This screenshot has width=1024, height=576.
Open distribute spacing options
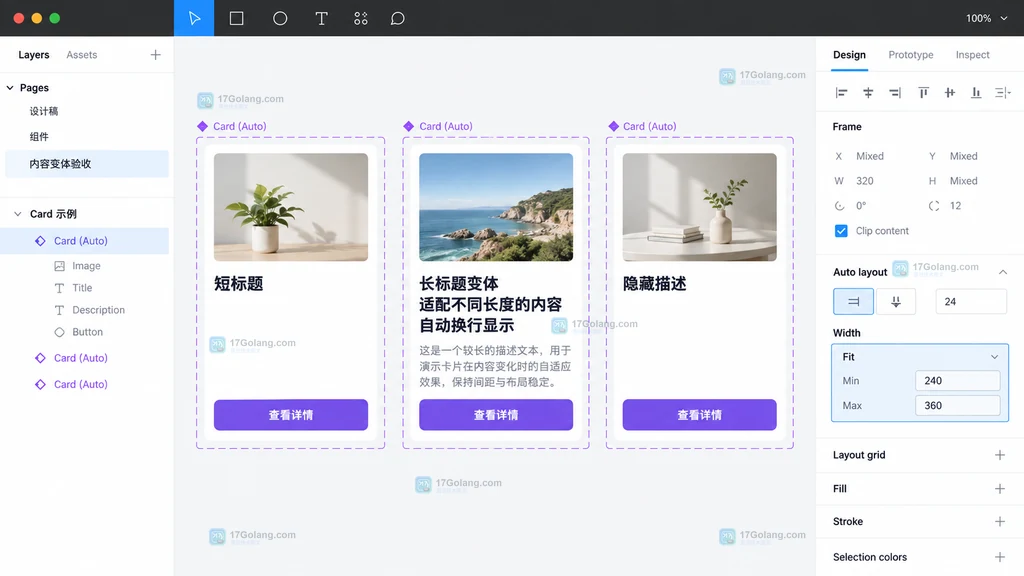(x=1003, y=93)
